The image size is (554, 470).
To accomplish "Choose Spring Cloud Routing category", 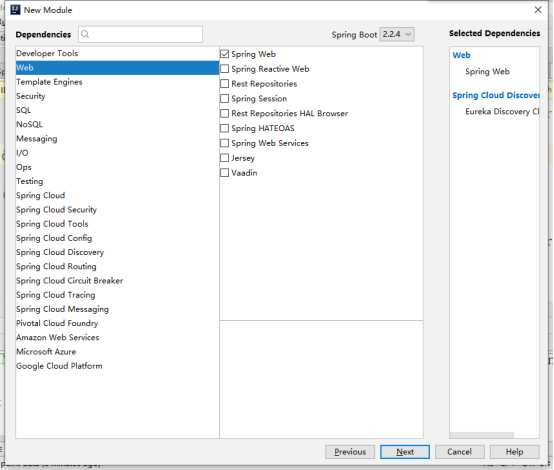I will (117, 266).
